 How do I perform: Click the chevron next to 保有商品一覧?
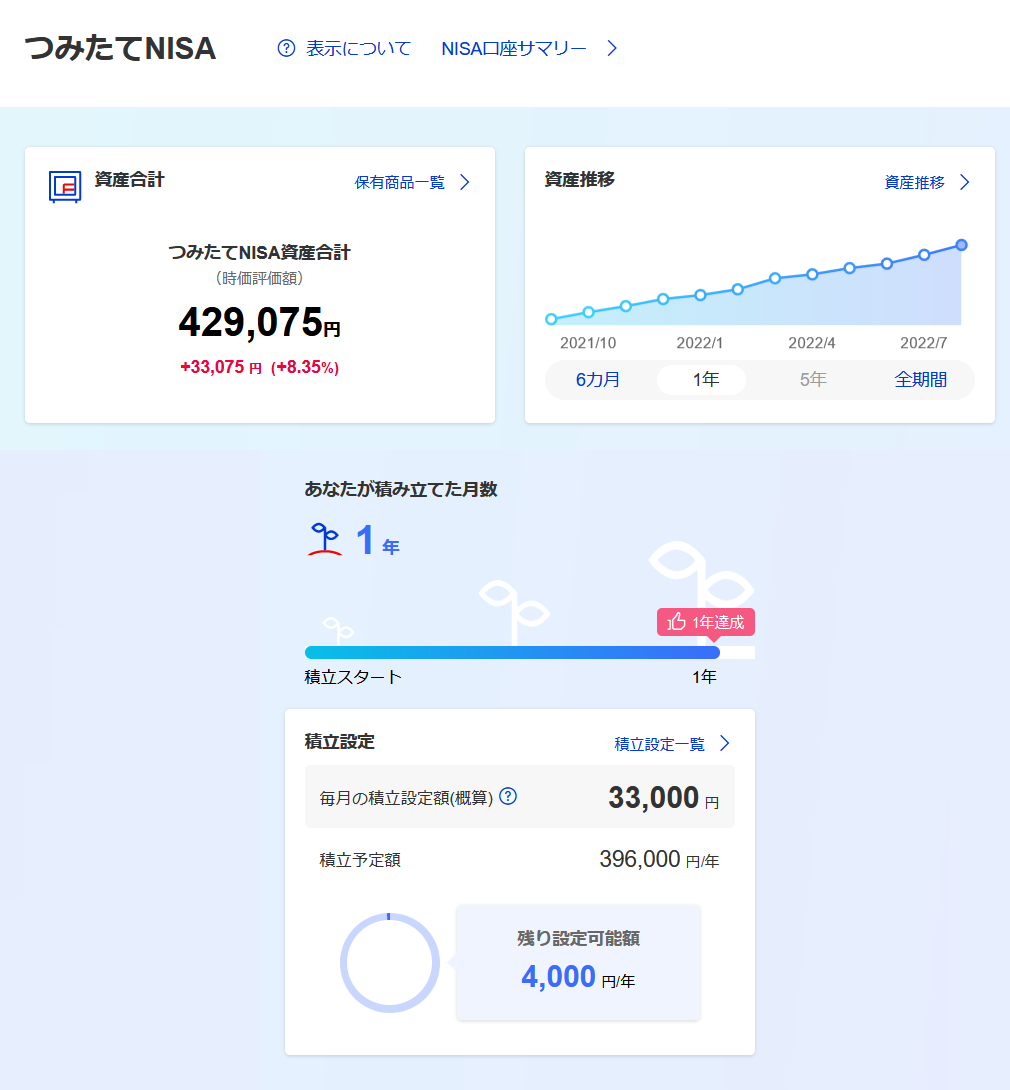[465, 182]
